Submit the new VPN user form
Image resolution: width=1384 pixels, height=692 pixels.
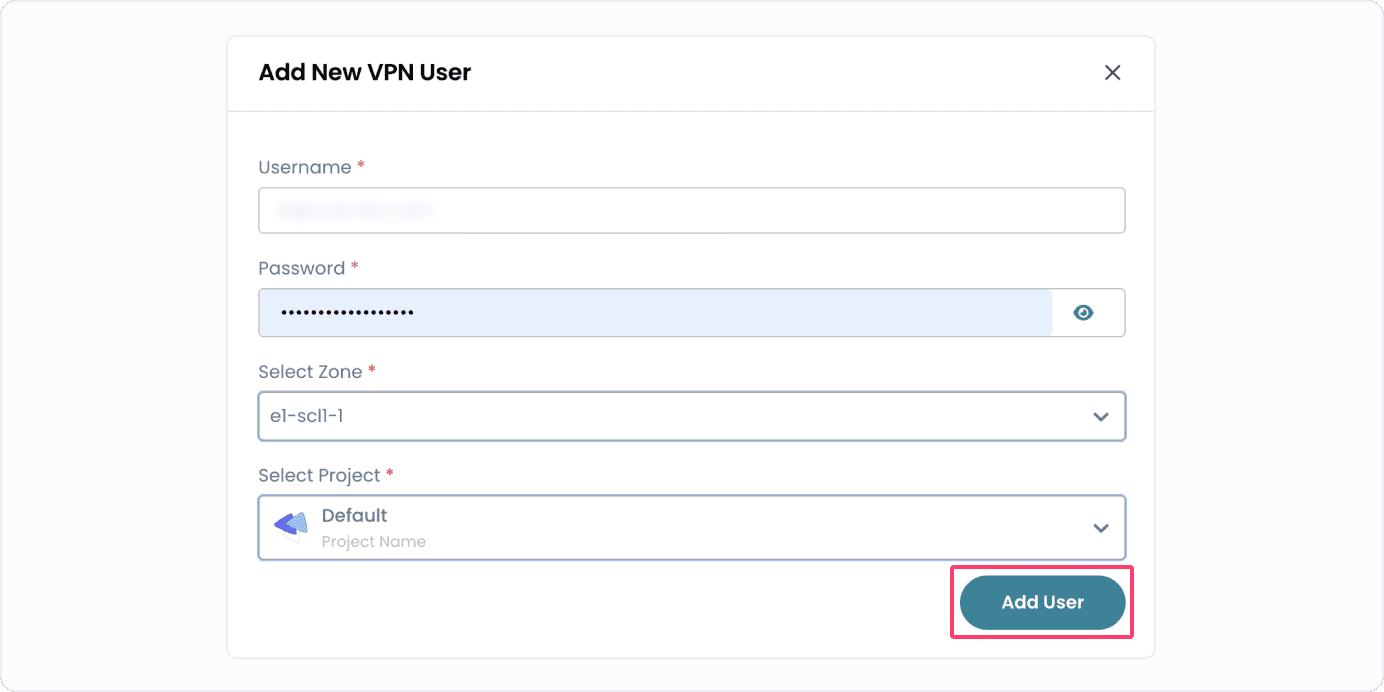click(1041, 602)
